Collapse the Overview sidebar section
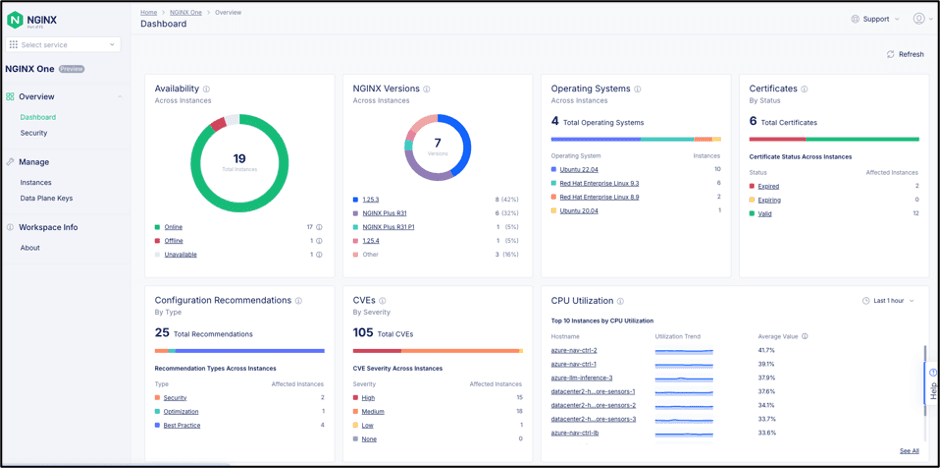The image size is (940, 468). pyautogui.click(x=120, y=97)
